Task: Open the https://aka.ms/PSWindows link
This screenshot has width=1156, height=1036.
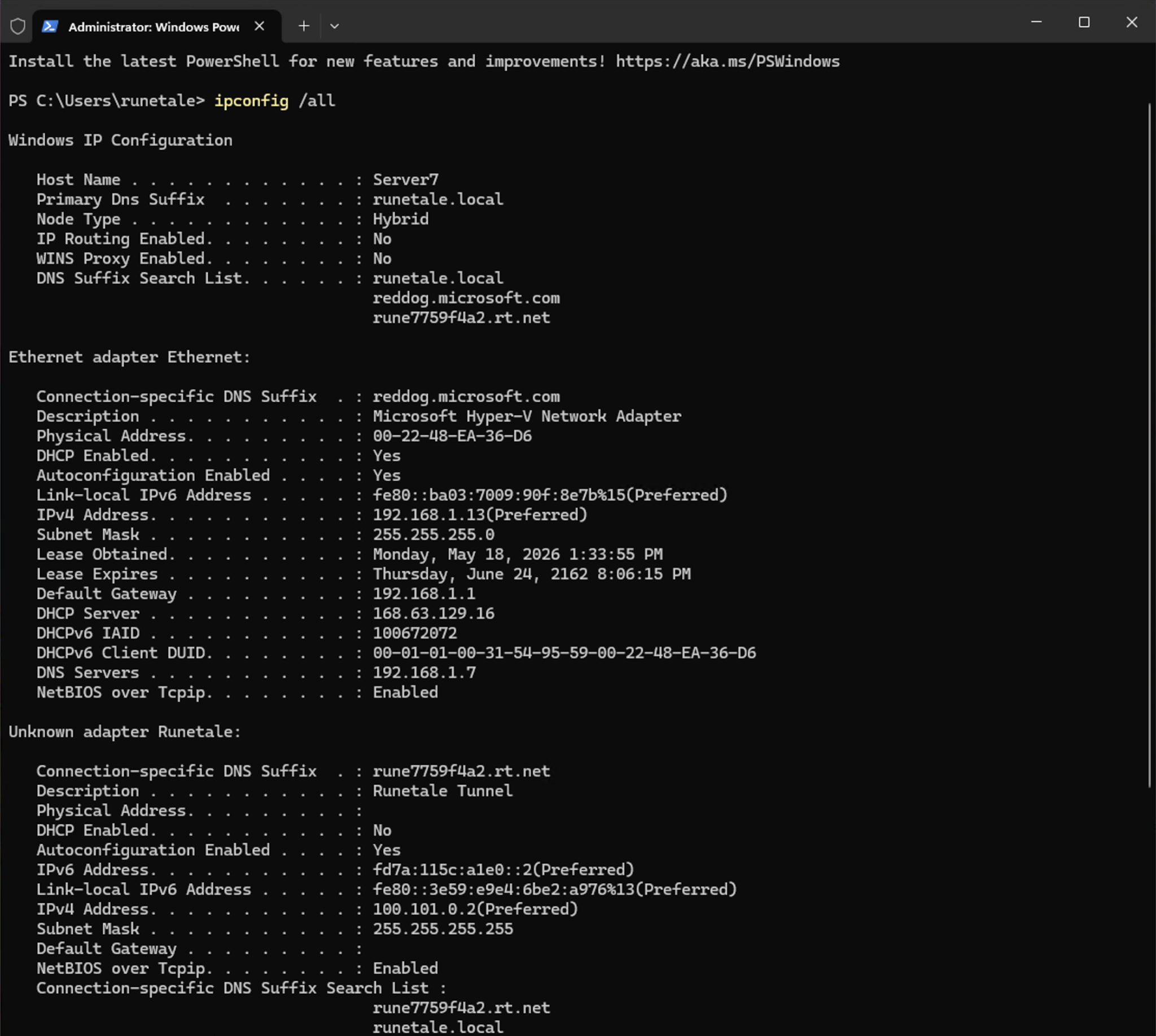Action: (x=728, y=62)
